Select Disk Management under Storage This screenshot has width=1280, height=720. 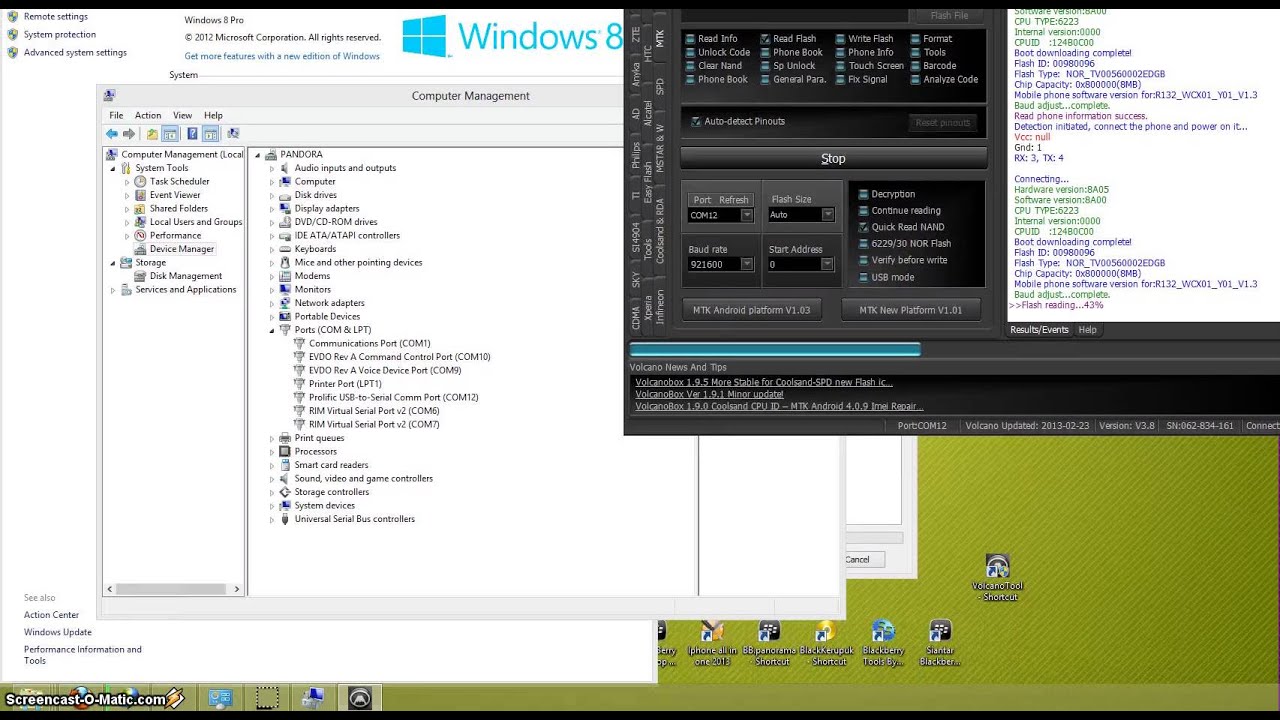coord(186,276)
